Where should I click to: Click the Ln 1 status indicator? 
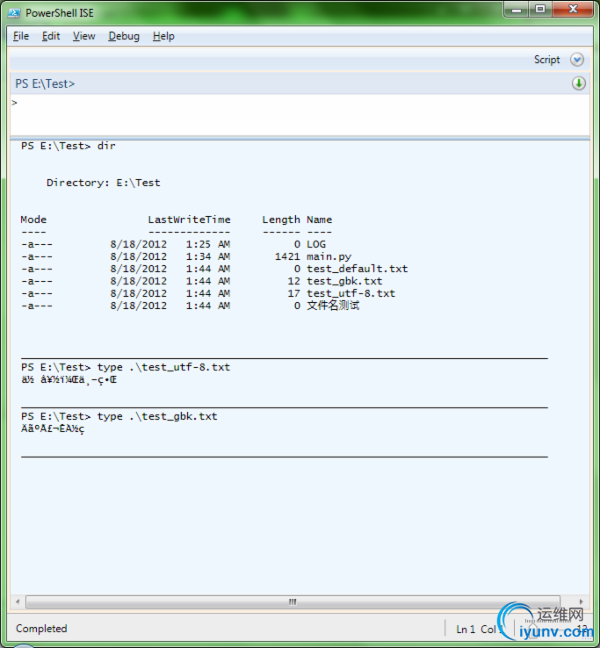[465, 629]
